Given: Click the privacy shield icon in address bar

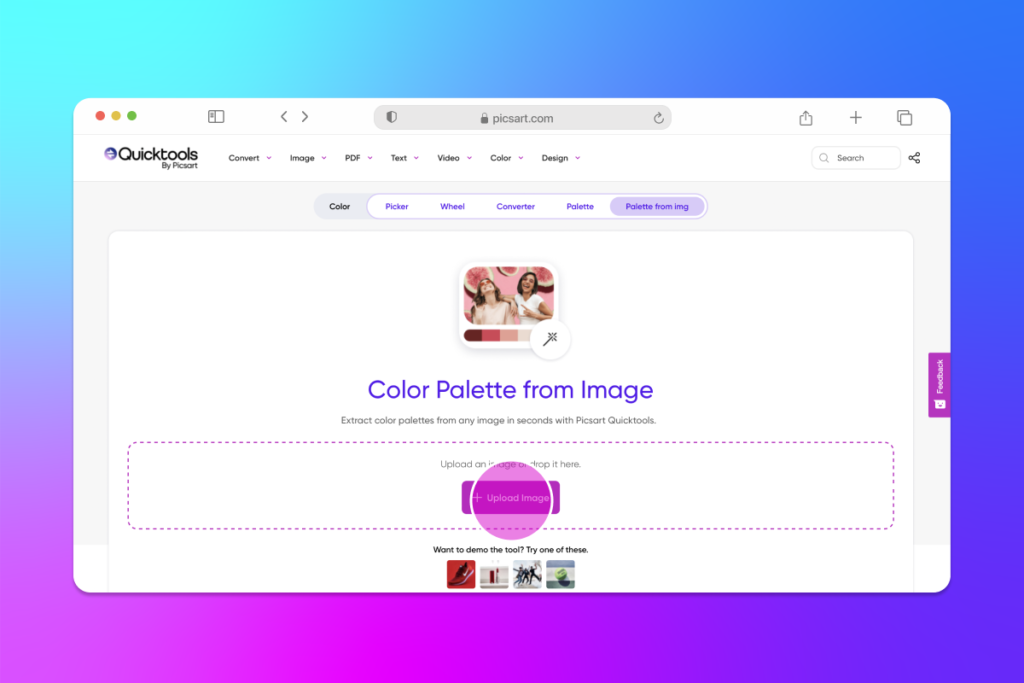Looking at the screenshot, I should pyautogui.click(x=391, y=117).
